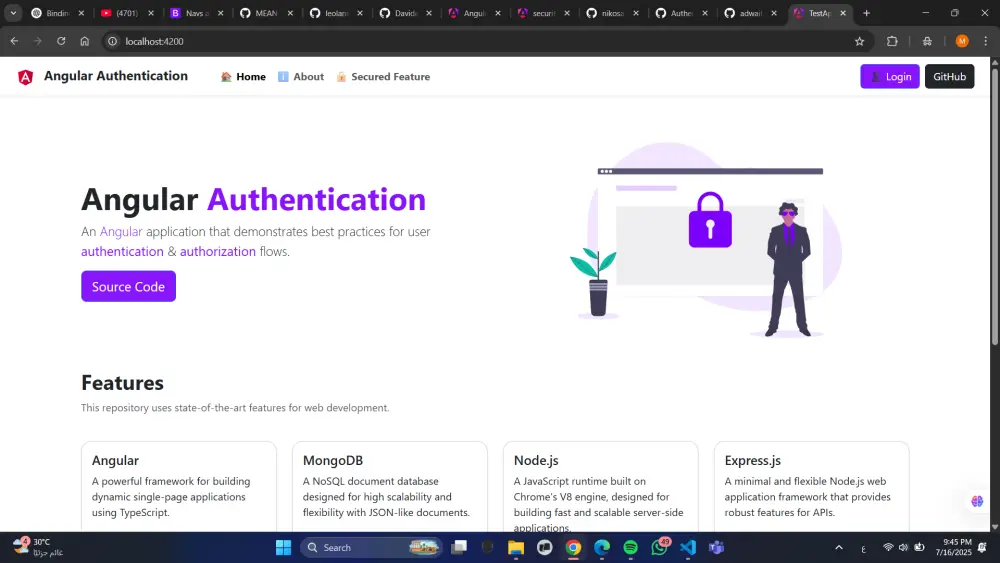This screenshot has width=1000, height=563.
Task: Follow the Angular link in hero text
Action: pyautogui.click(x=121, y=231)
